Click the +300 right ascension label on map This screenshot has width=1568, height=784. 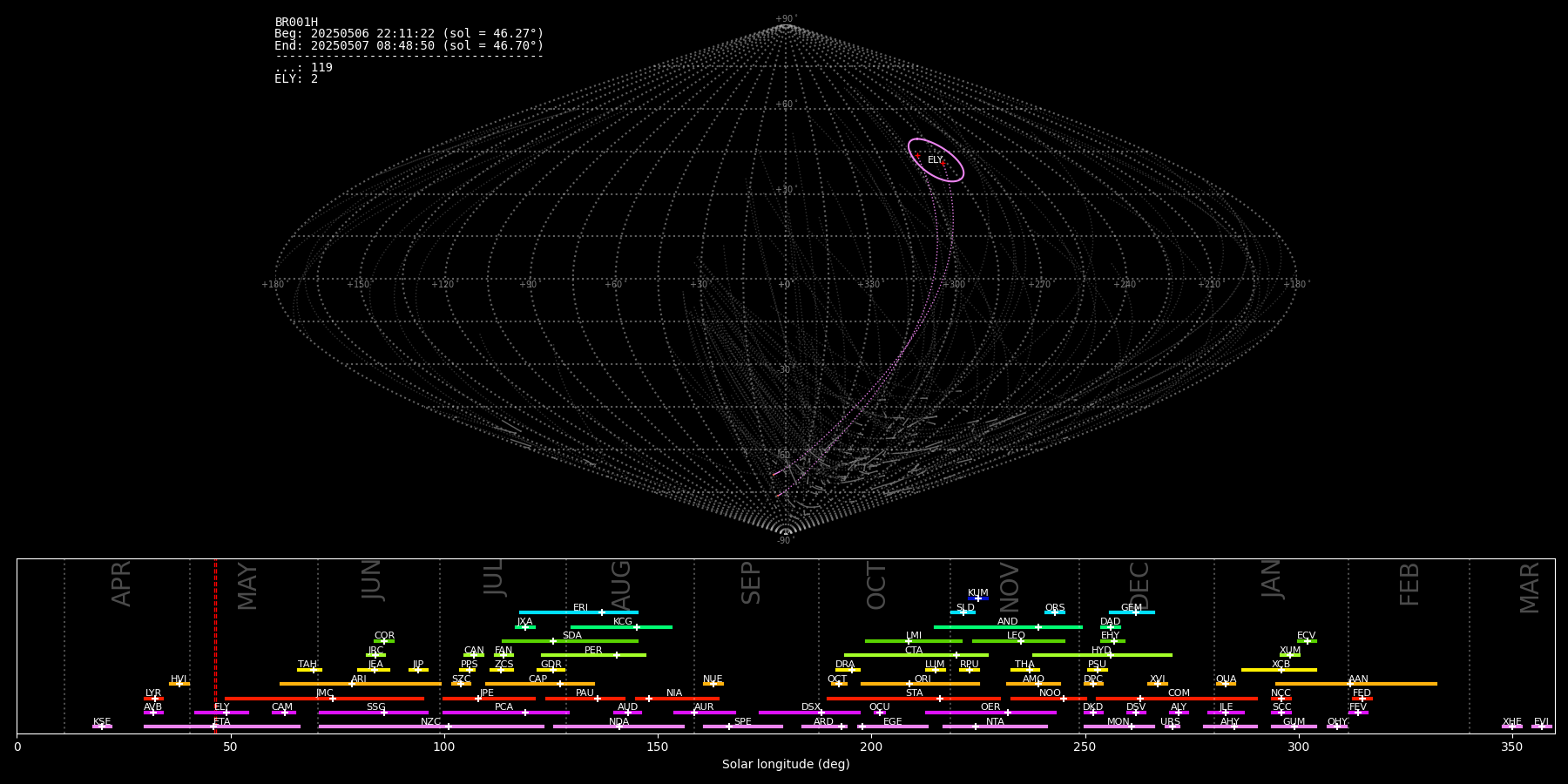[955, 284]
